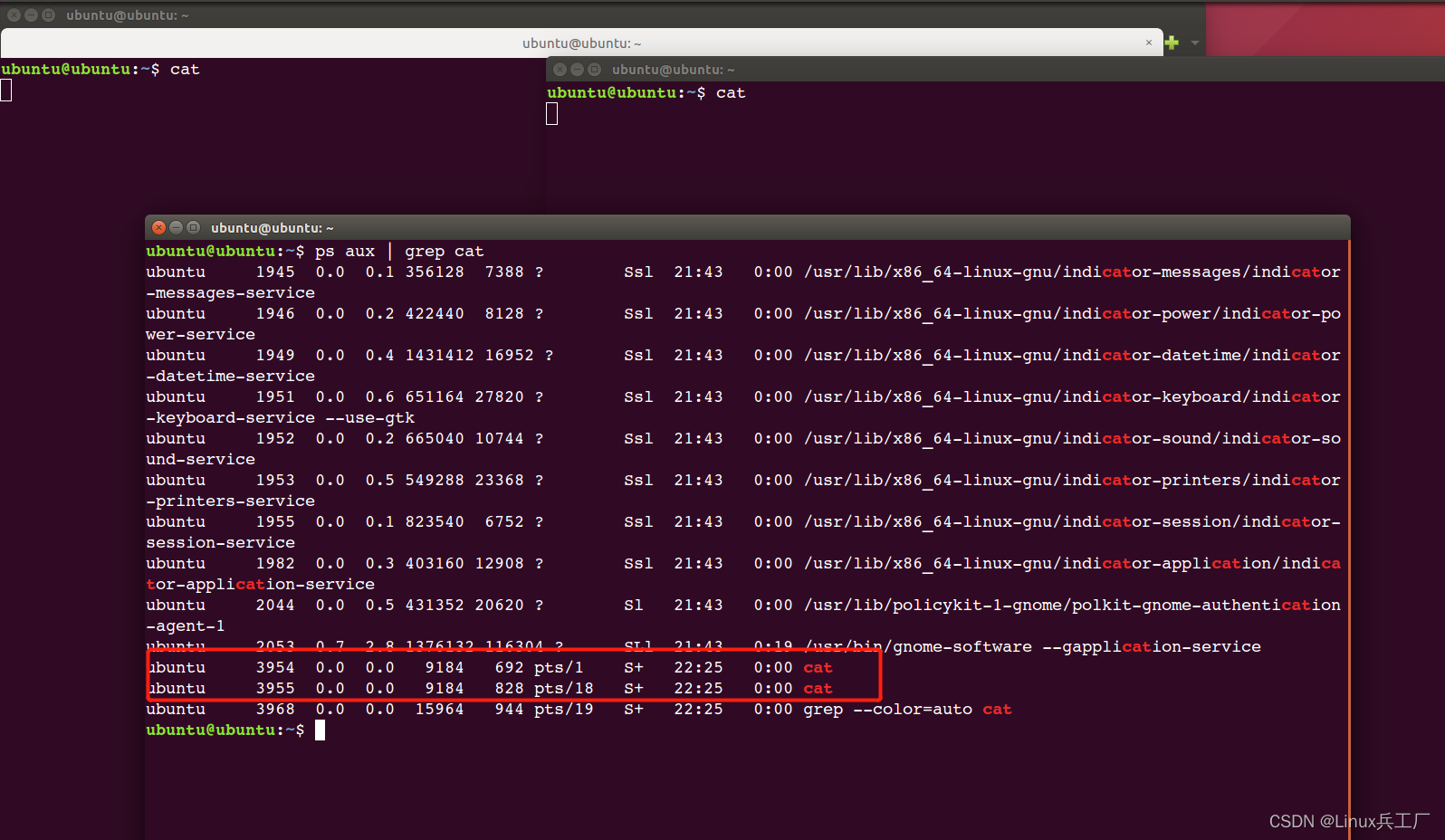Click PID 1955 indicator-session row
Image resolution: width=1445 pixels, height=840 pixels.
275,521
